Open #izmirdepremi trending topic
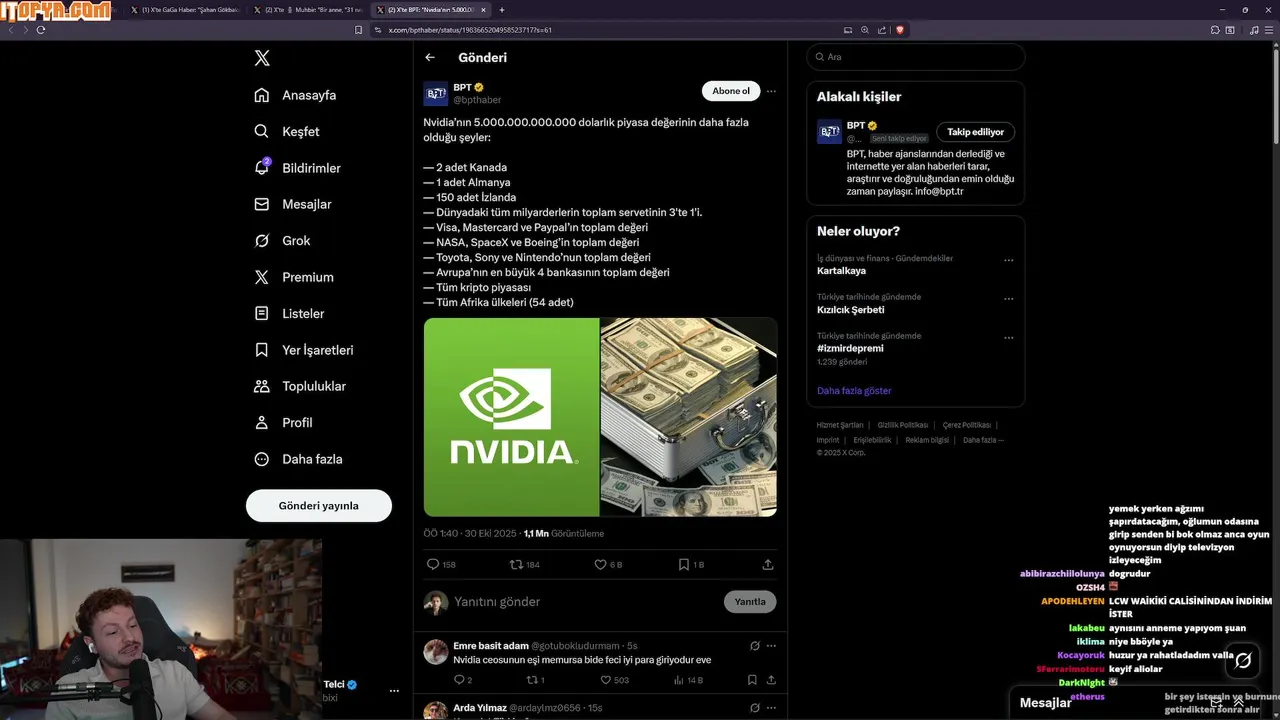The image size is (1280, 720). coord(850,348)
